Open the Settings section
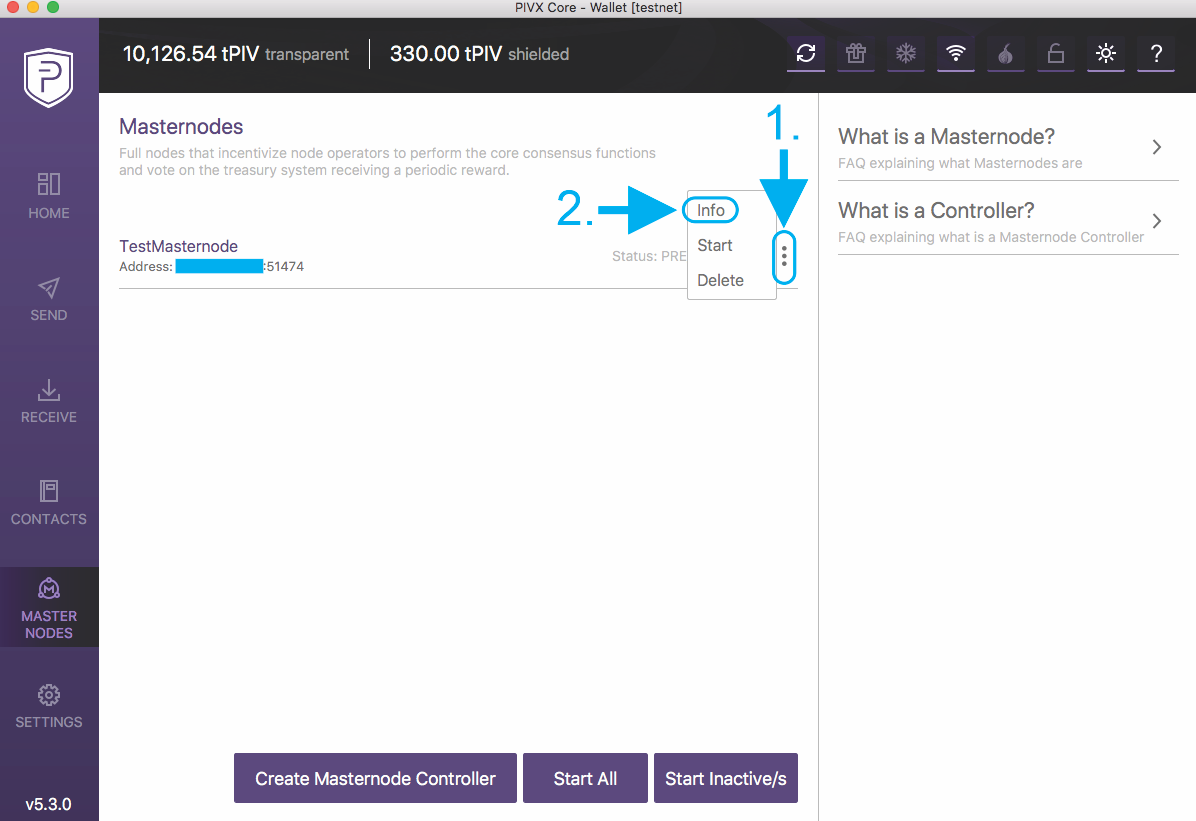The height and width of the screenshot is (821, 1196). [x=49, y=706]
